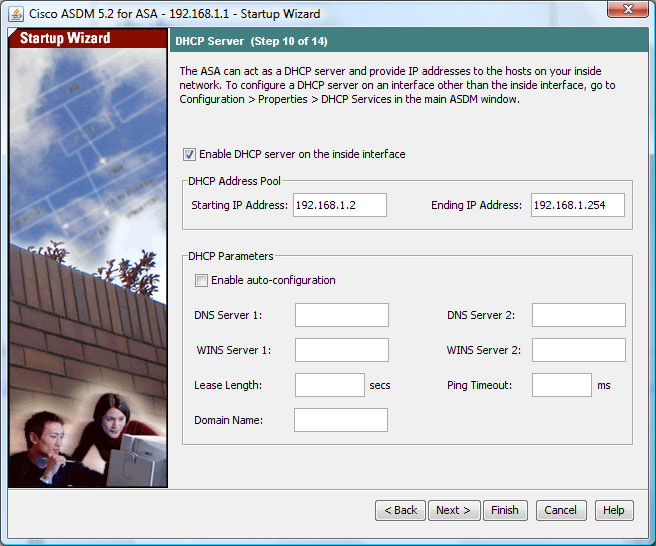The height and width of the screenshot is (546, 656).
Task: Click the DHCP Parameters group label
Action: point(231,256)
